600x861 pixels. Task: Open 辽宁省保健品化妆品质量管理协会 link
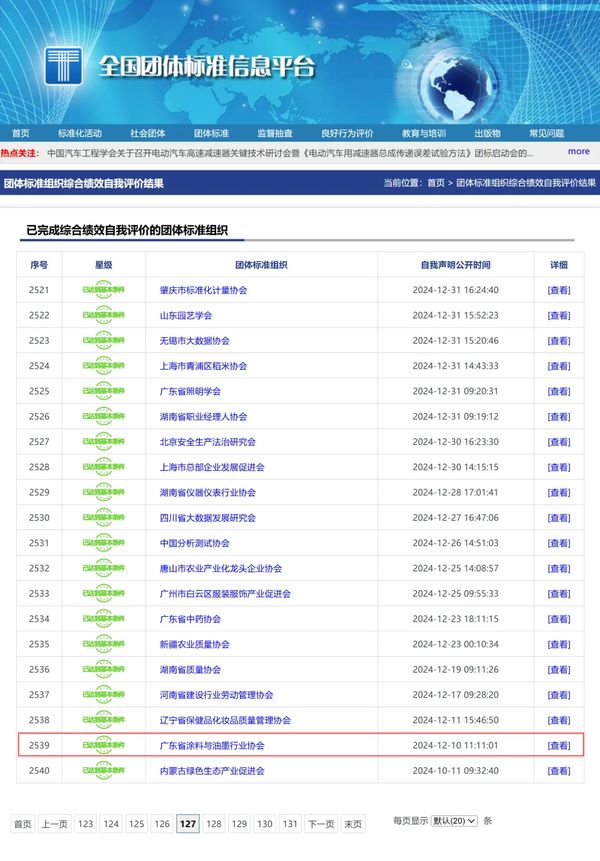pos(225,720)
